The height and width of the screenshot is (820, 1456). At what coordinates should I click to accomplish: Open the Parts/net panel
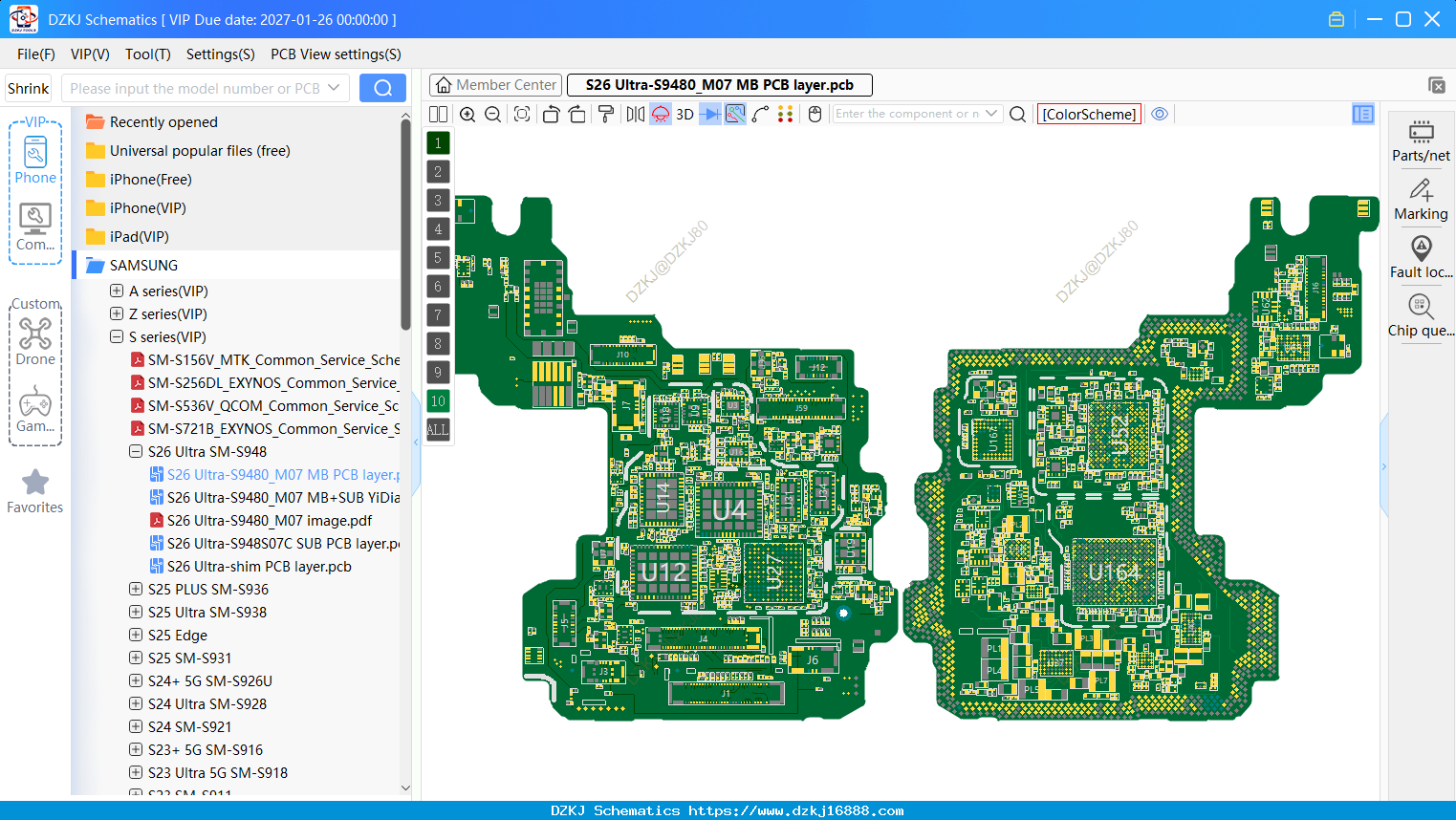click(1421, 141)
